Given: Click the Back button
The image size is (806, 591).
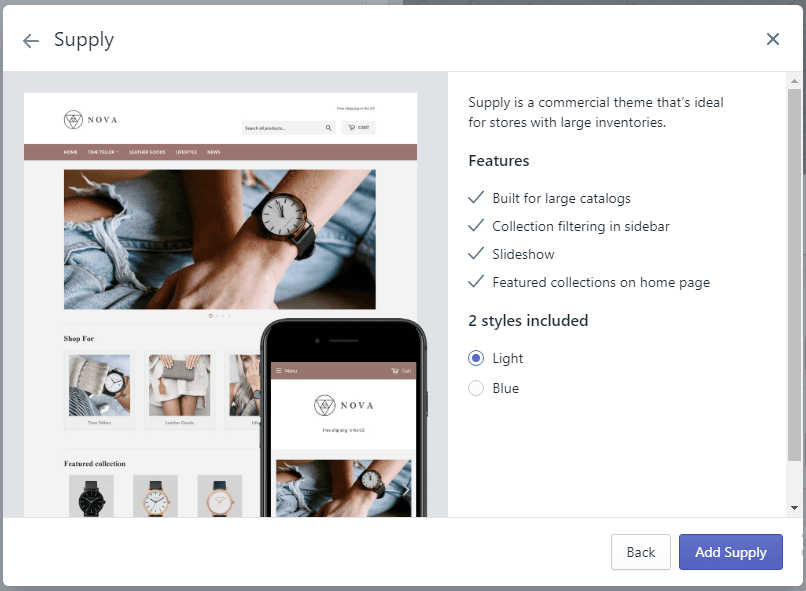Looking at the screenshot, I should click(x=640, y=552).
